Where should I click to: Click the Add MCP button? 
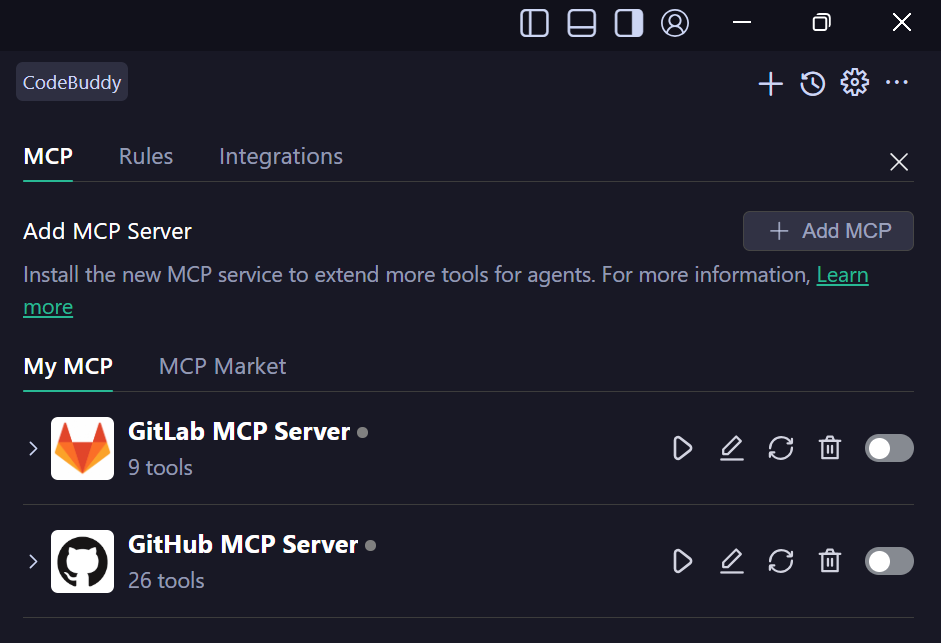pos(828,231)
